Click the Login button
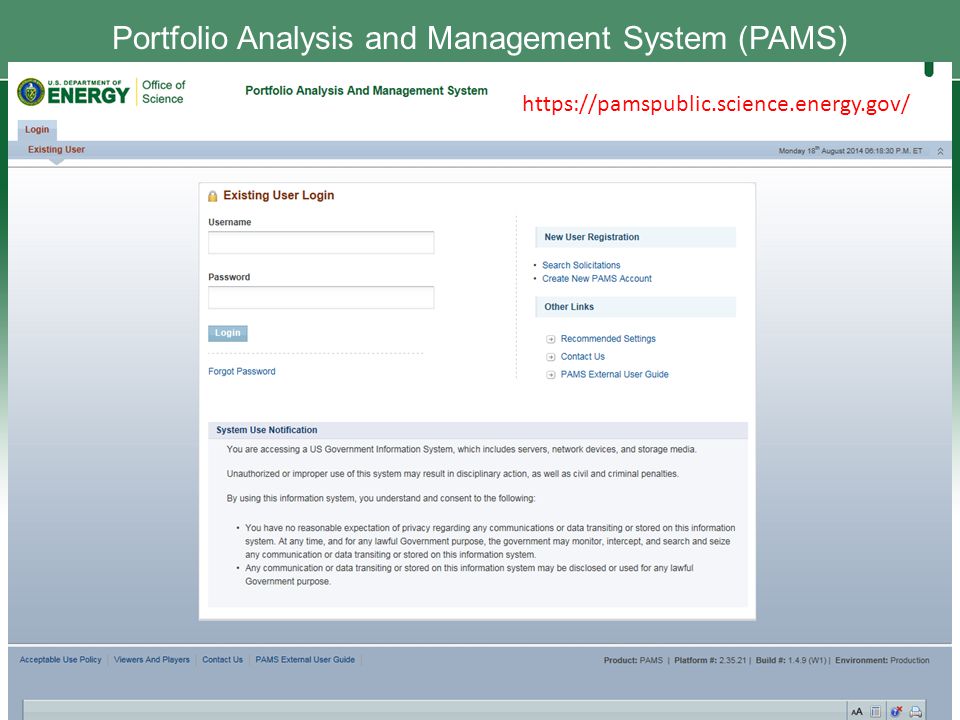This screenshot has width=960, height=720. pos(228,333)
